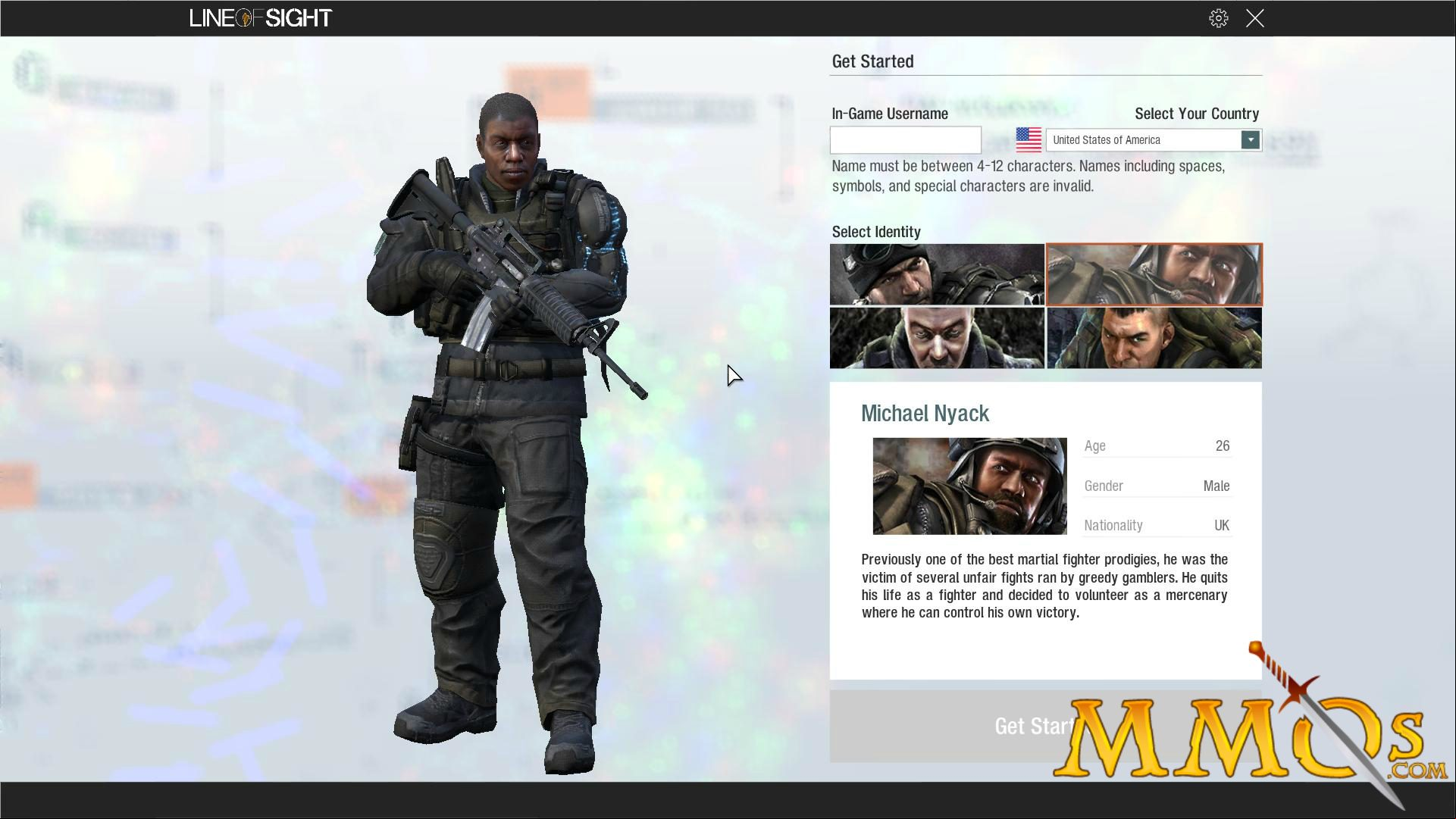Select the bottom-left pale-faced identity portrait
This screenshot has height=819, width=1456.
tap(937, 338)
